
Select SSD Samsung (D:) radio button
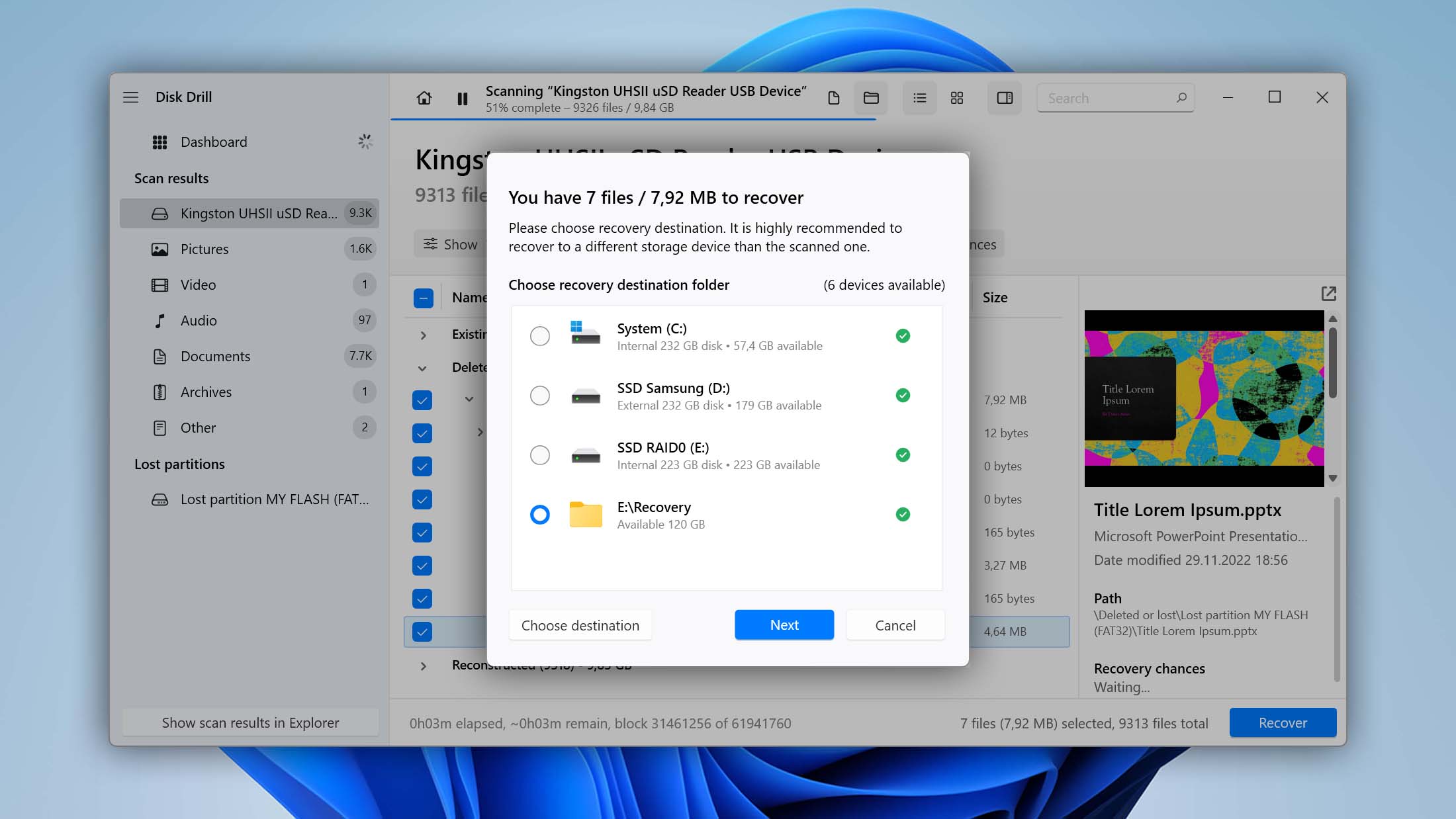(540, 396)
